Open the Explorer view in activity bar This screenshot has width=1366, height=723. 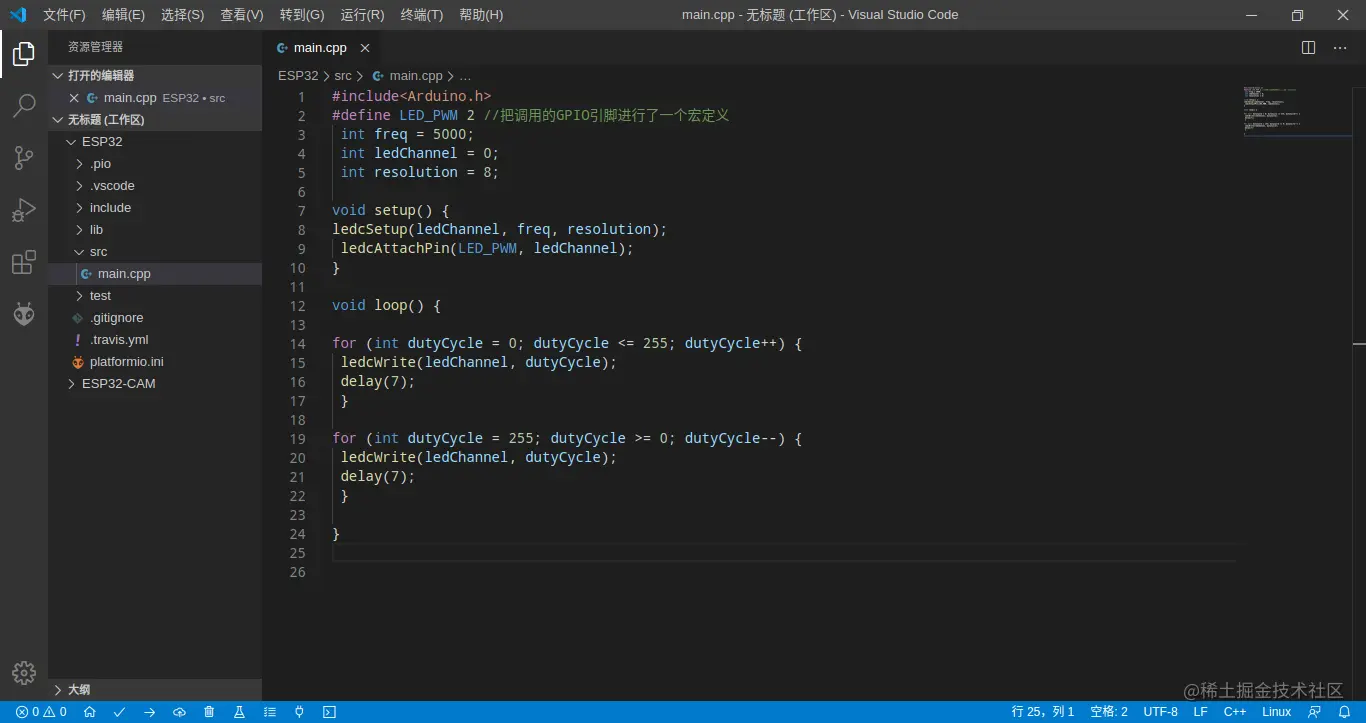click(24, 54)
